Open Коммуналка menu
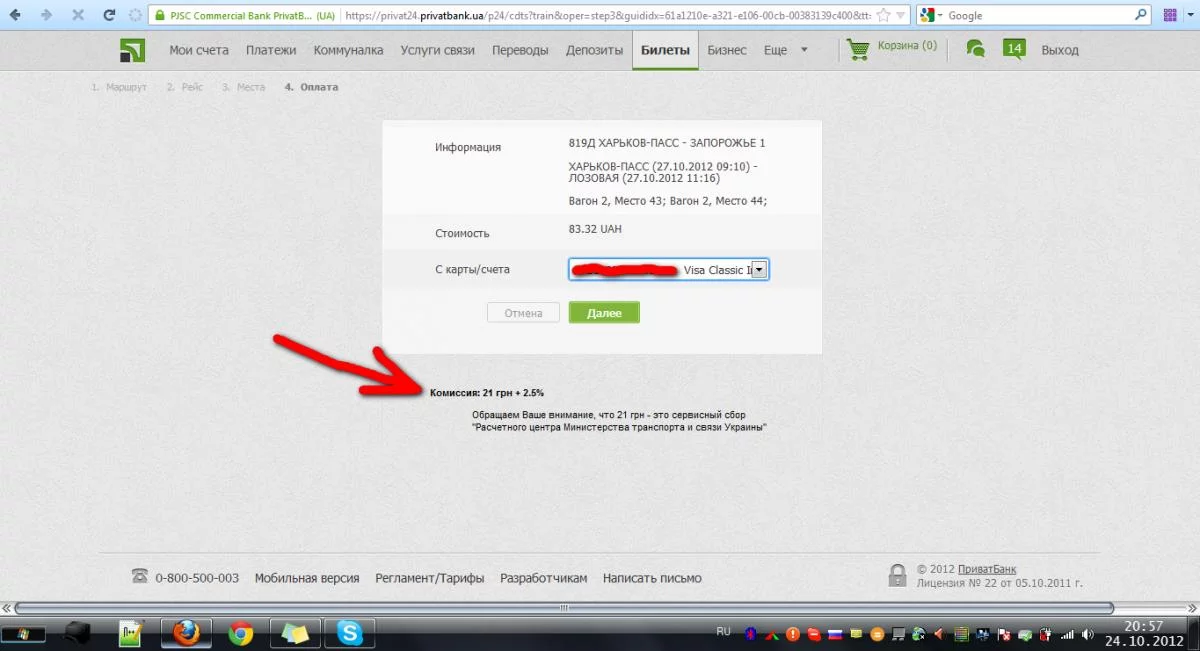Image resolution: width=1200 pixels, height=651 pixels. coord(348,50)
